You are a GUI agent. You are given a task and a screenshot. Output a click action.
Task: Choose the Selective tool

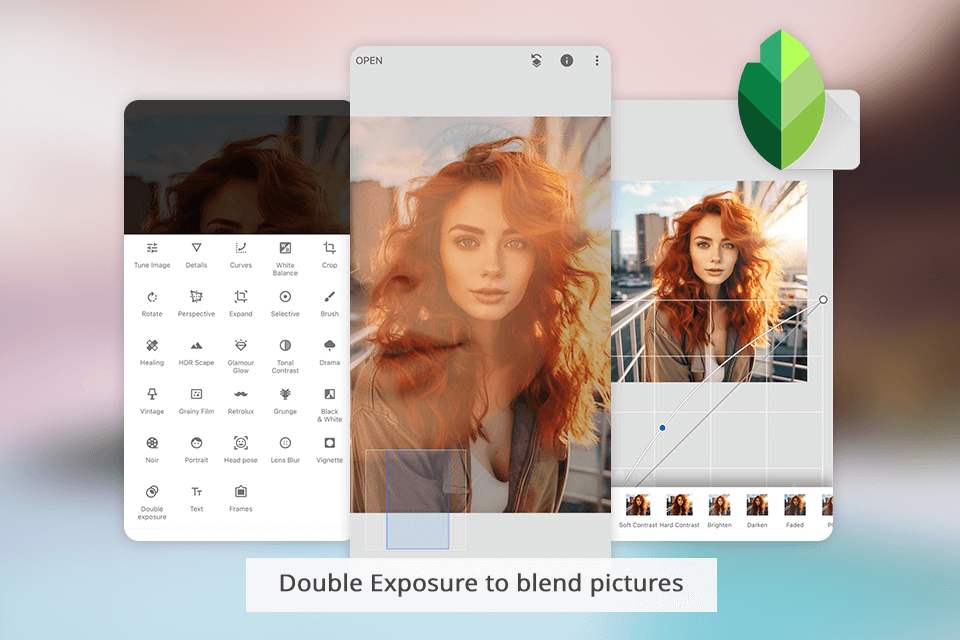(x=285, y=304)
